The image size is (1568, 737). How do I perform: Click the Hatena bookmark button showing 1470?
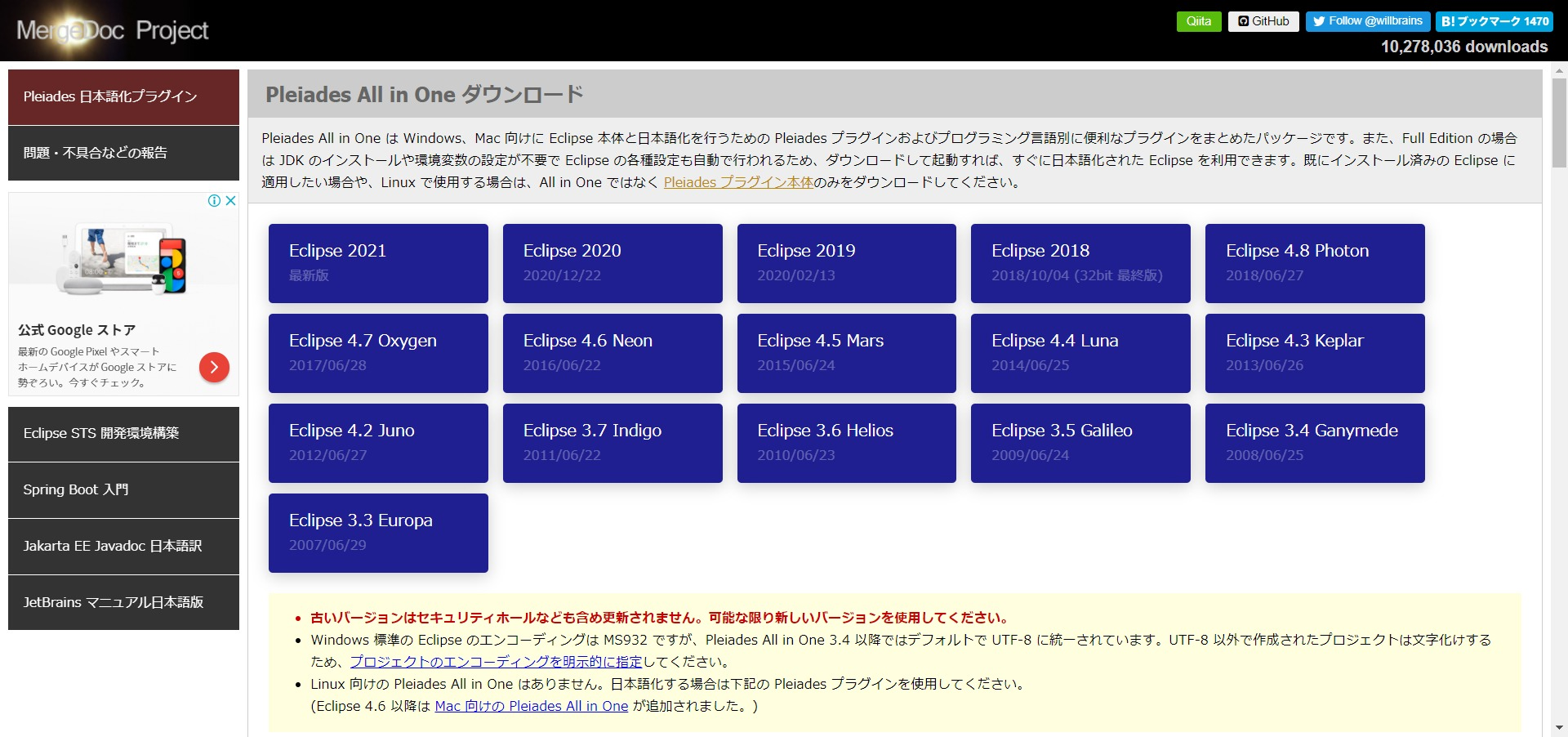point(1494,21)
